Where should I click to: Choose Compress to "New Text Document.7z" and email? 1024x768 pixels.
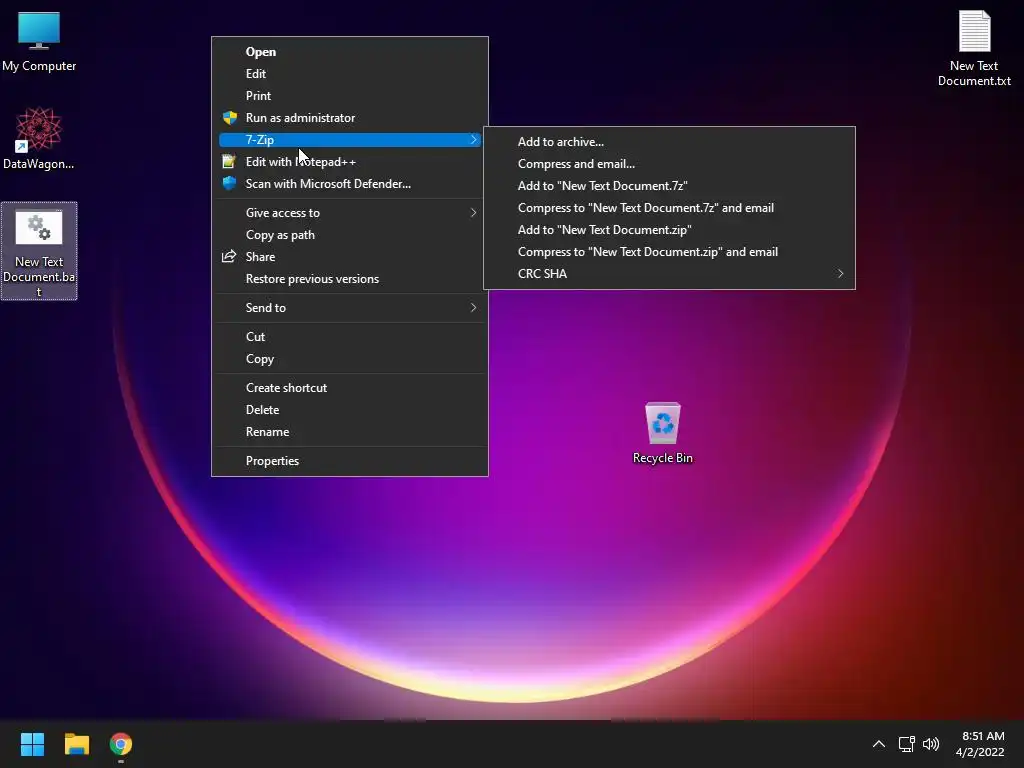669,208
